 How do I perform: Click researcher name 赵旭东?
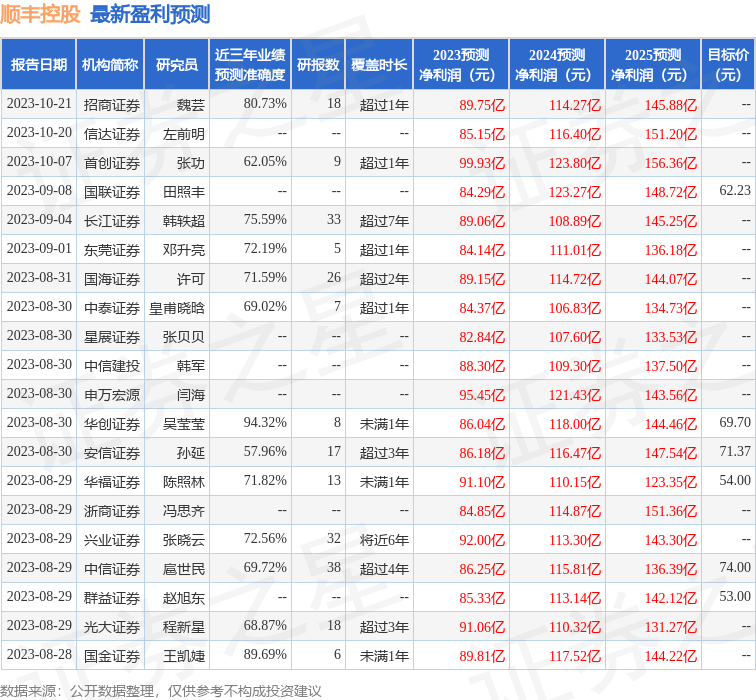click(184, 598)
